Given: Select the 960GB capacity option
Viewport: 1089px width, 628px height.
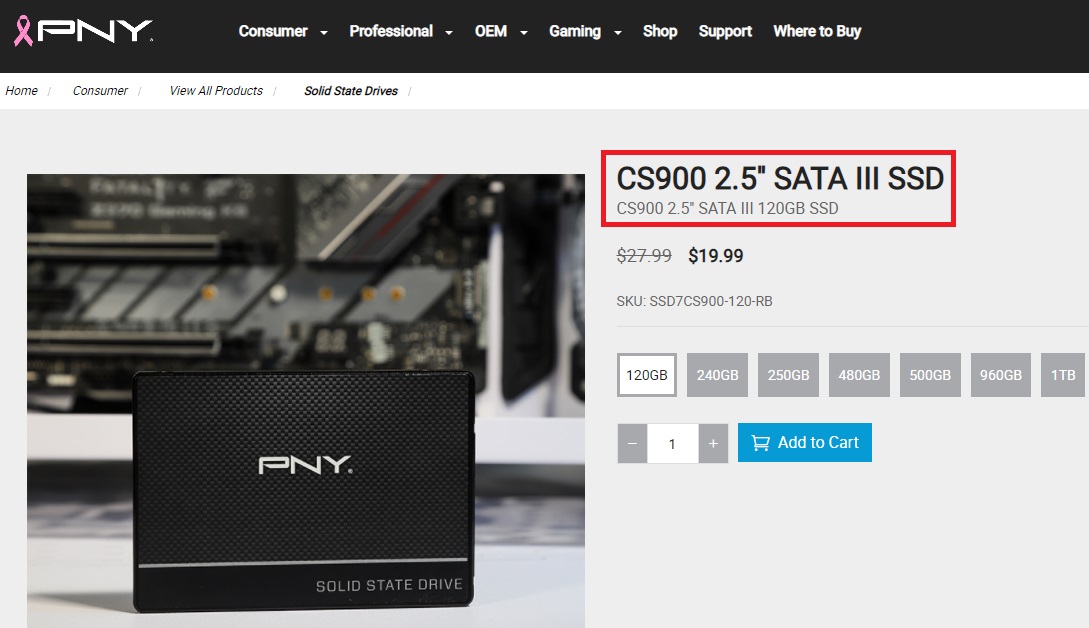Looking at the screenshot, I should [1001, 375].
